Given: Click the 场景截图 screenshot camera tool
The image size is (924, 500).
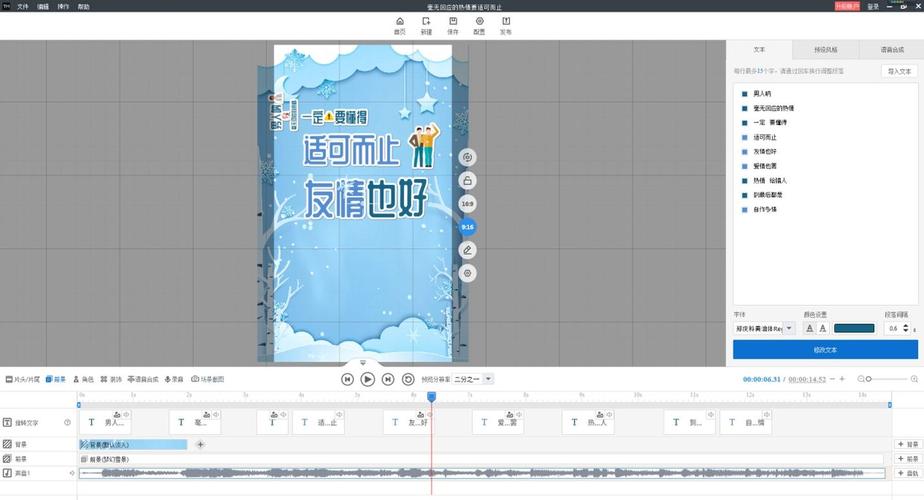Looking at the screenshot, I should [207, 379].
